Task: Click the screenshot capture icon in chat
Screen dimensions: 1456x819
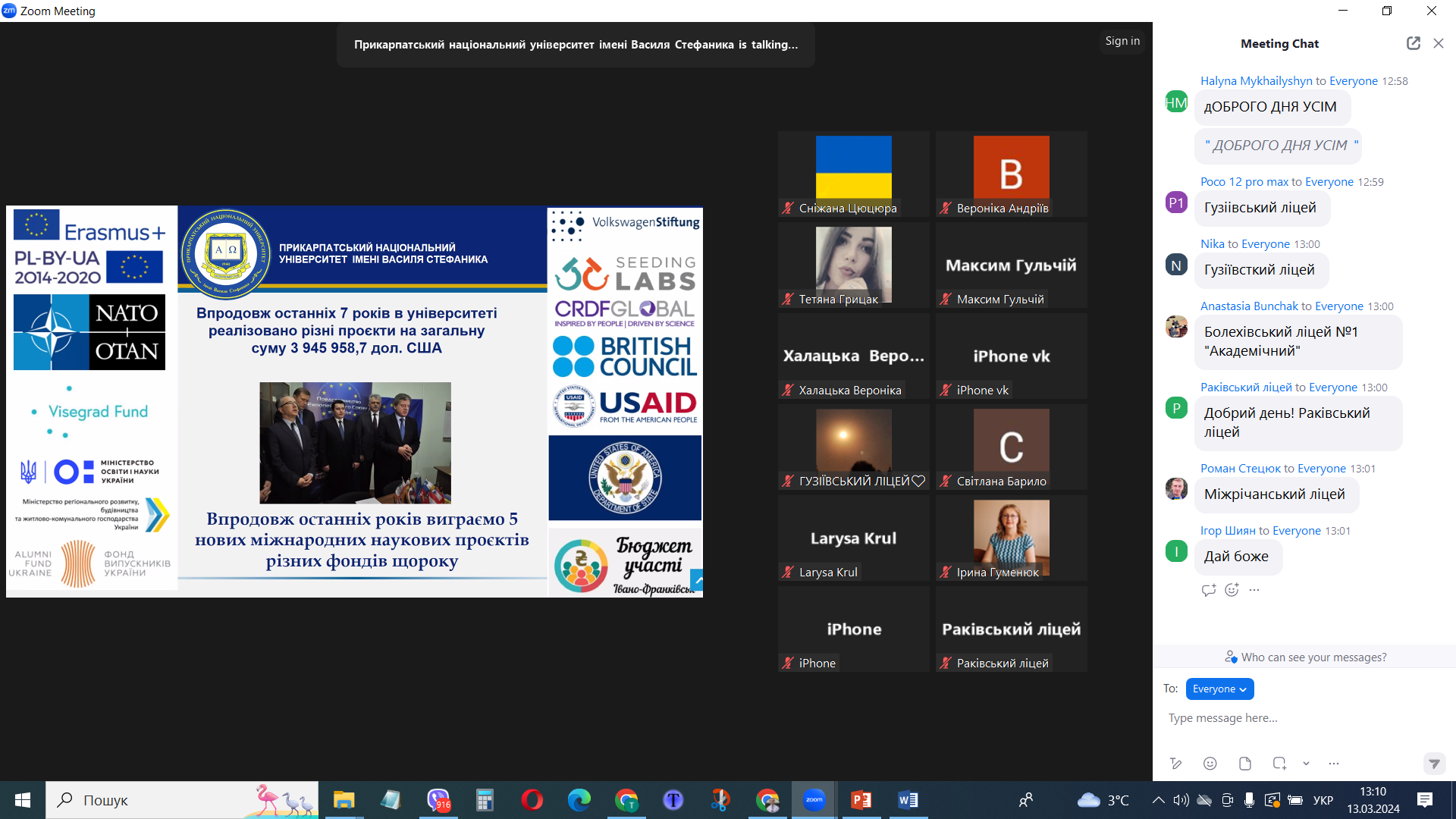Action: click(x=1279, y=764)
